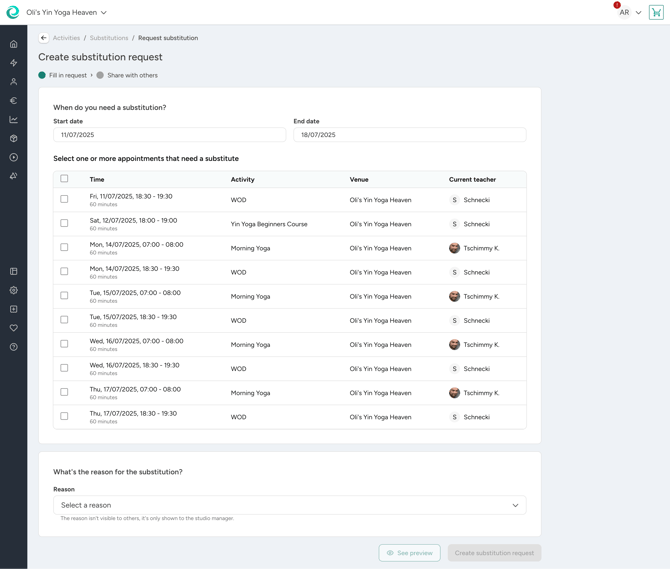Select the Sat 12/07/2025 Yin Yoga Beginners Course row checkbox

coord(65,223)
